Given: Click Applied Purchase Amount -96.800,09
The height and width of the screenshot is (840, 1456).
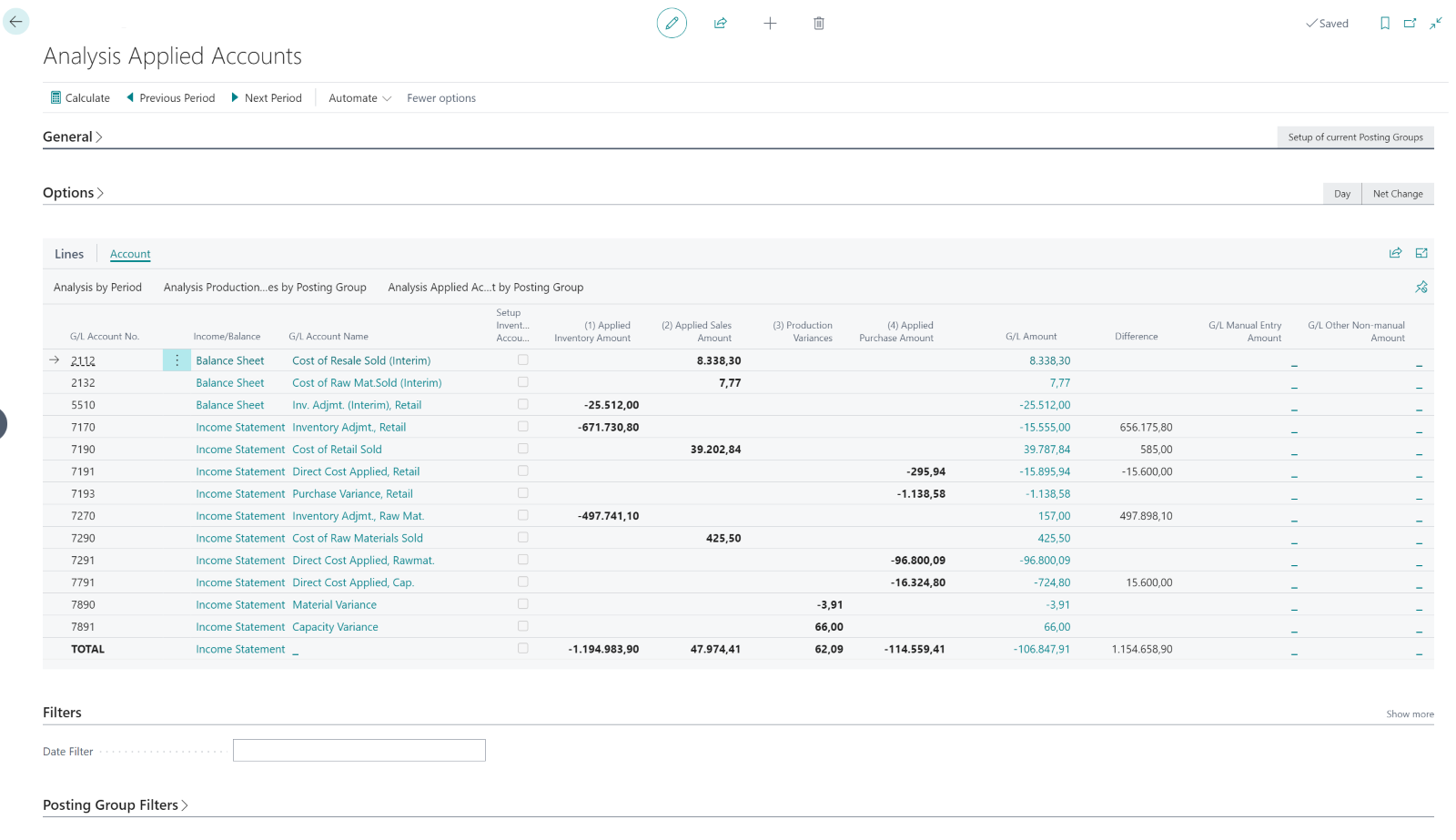Looking at the screenshot, I should [917, 560].
